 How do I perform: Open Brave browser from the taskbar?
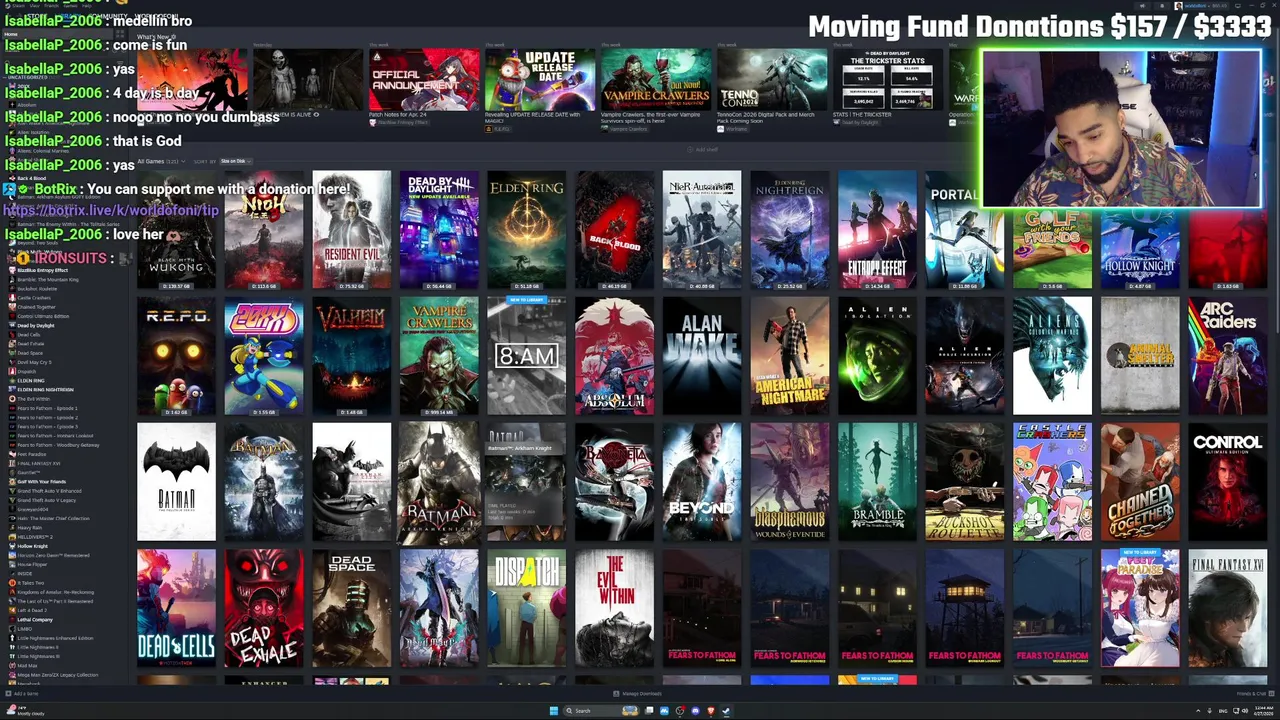tap(710, 711)
